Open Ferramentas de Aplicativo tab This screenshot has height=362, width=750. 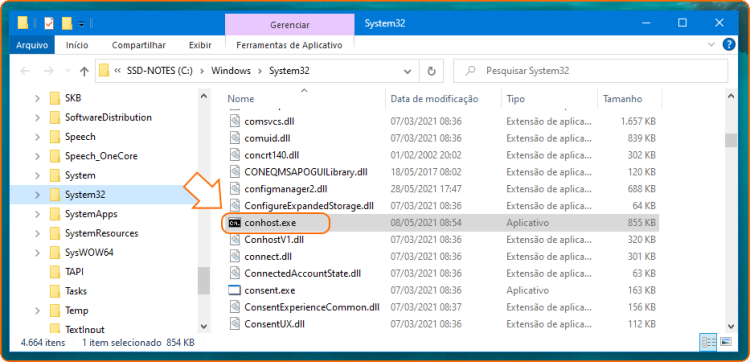click(x=289, y=45)
